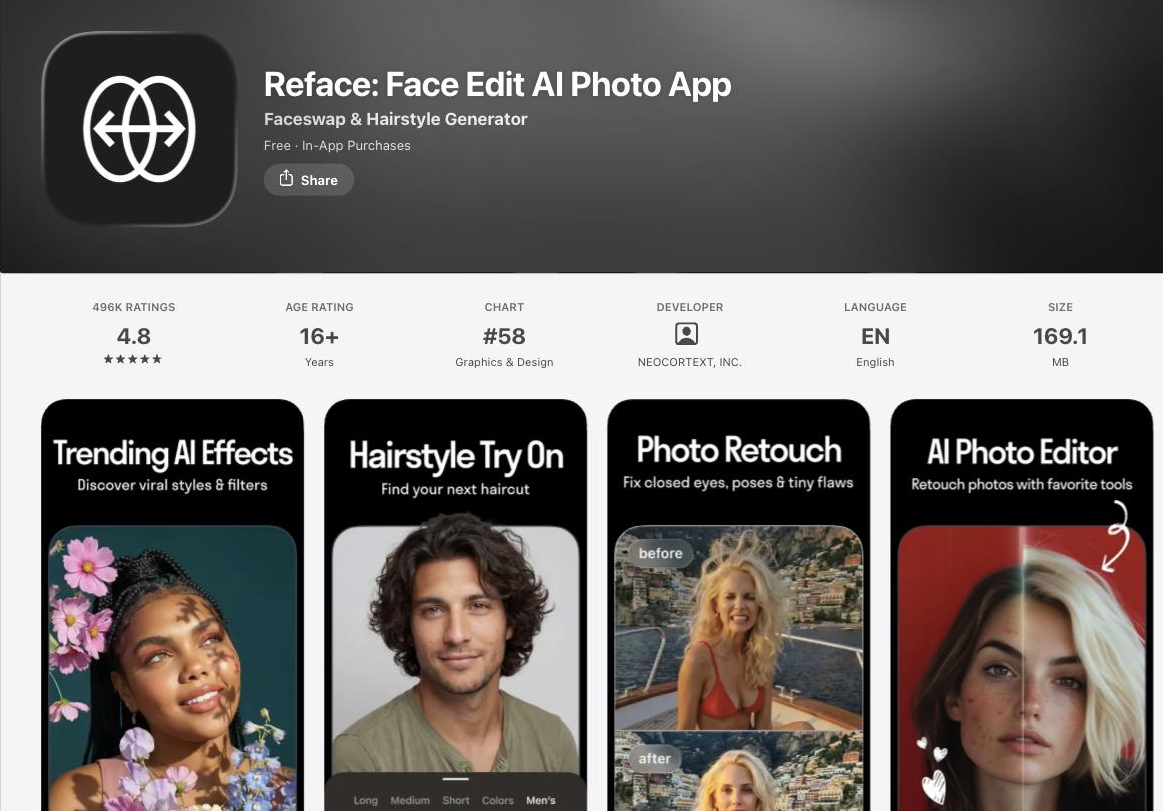1163x811 pixels.
Task: Click the curly arrow doodle in AI Photo Editor
Action: [x=1116, y=536]
